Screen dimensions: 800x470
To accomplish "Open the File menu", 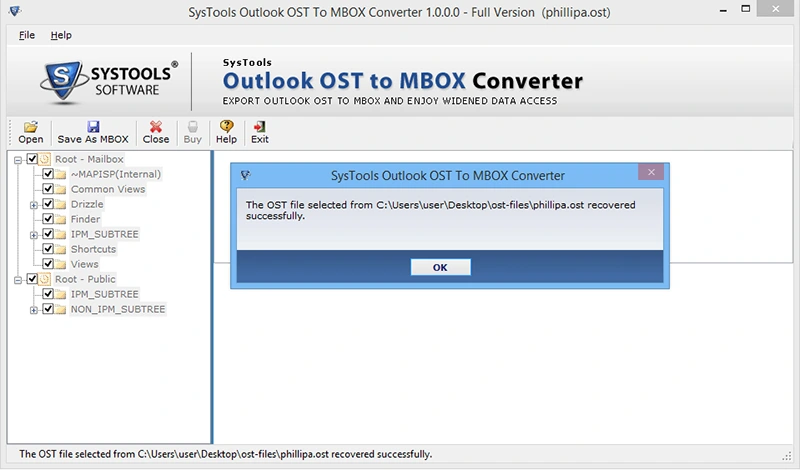I will point(27,35).
